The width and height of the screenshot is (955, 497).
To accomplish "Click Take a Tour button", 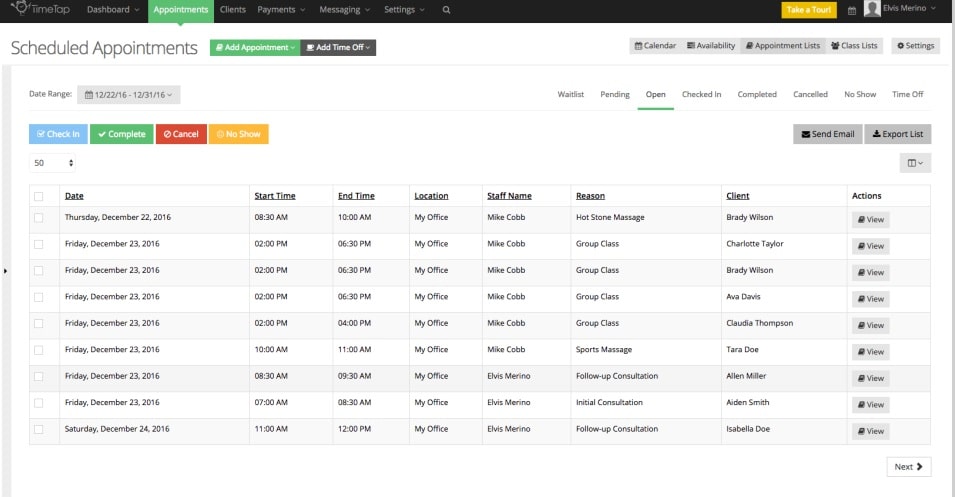I will 809,10.
